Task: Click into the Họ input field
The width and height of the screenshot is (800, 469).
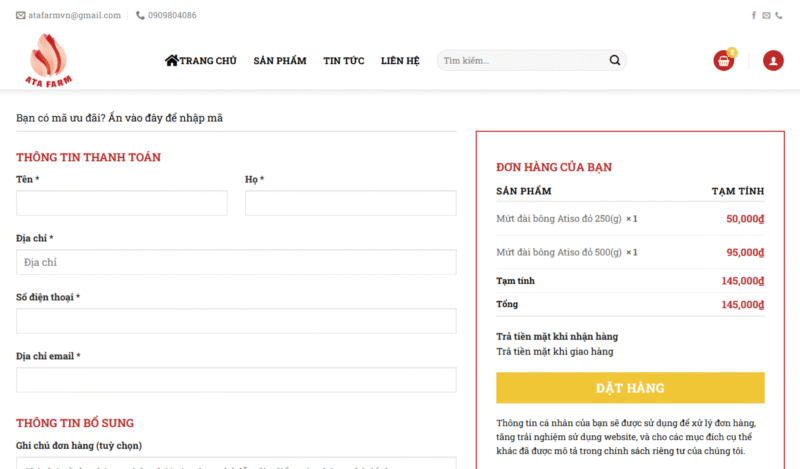Action: point(350,203)
